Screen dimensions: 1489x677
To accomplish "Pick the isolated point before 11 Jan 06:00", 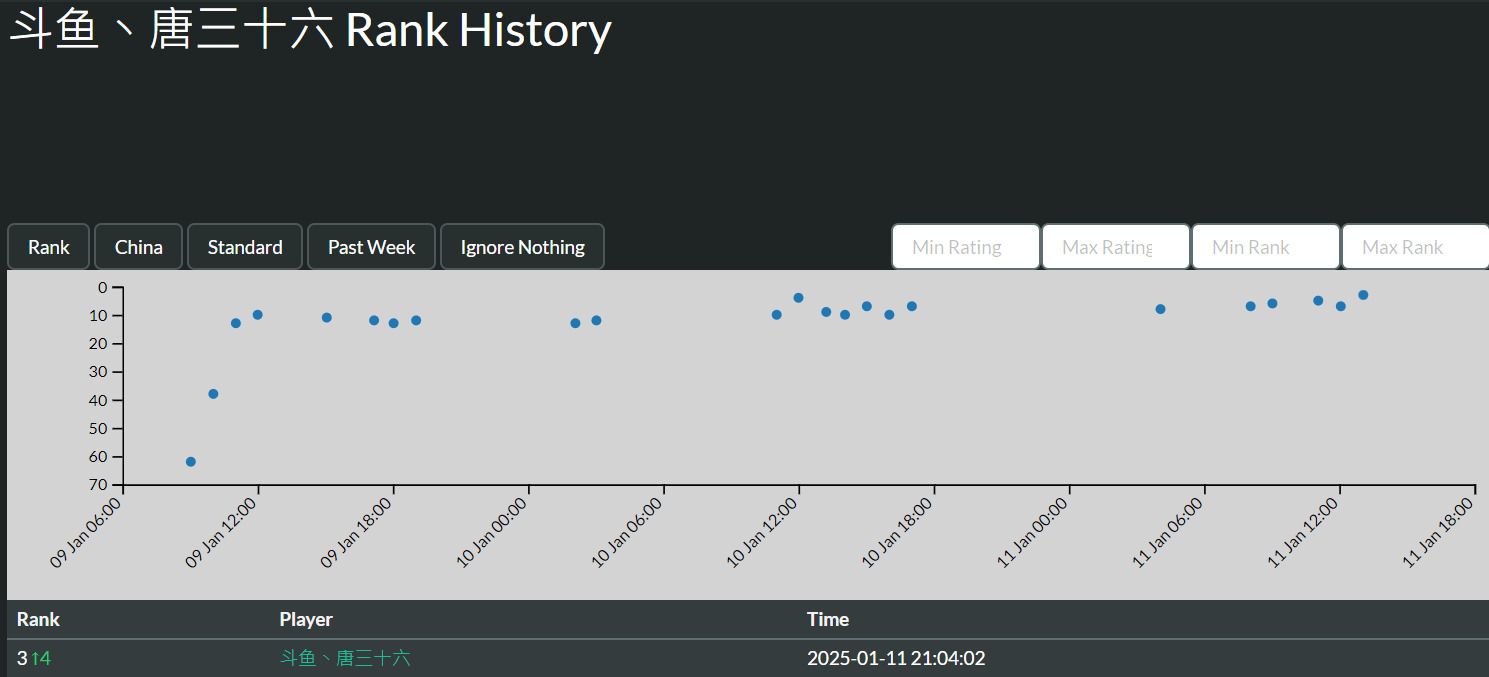I will click(1160, 309).
